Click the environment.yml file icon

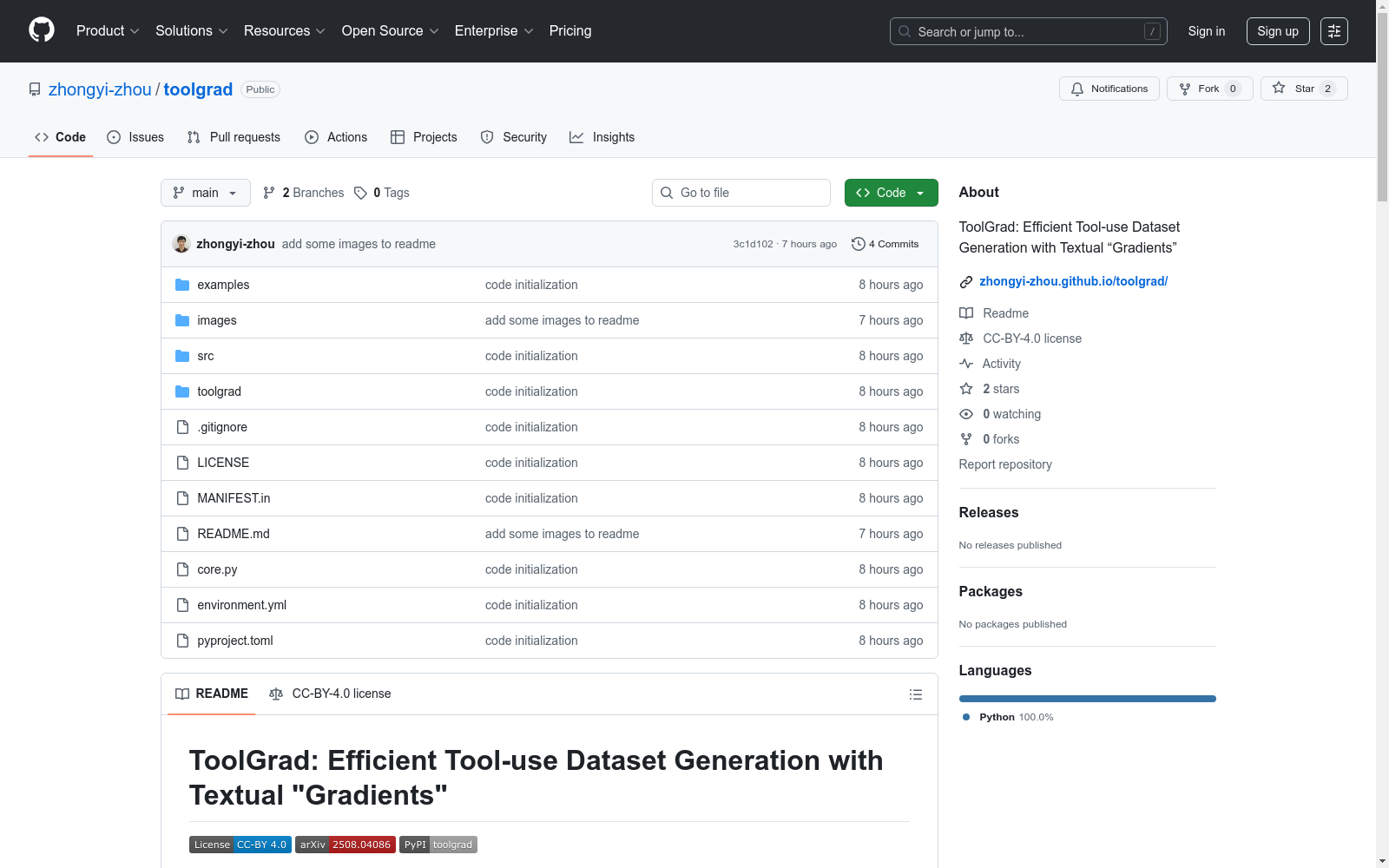click(182, 605)
